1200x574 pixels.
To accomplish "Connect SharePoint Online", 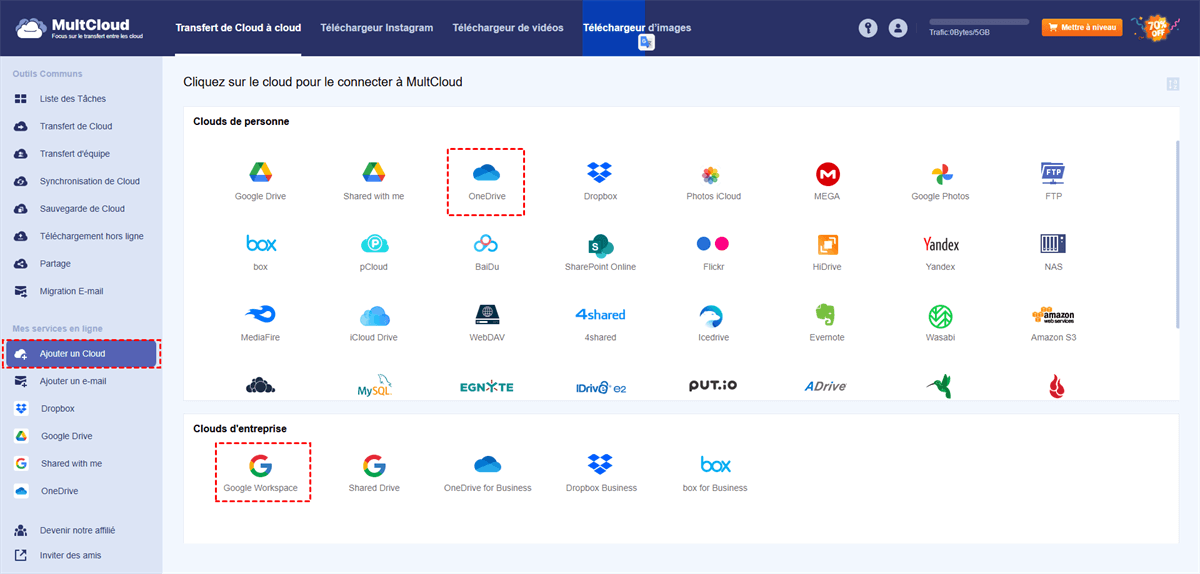I will pyautogui.click(x=600, y=252).
